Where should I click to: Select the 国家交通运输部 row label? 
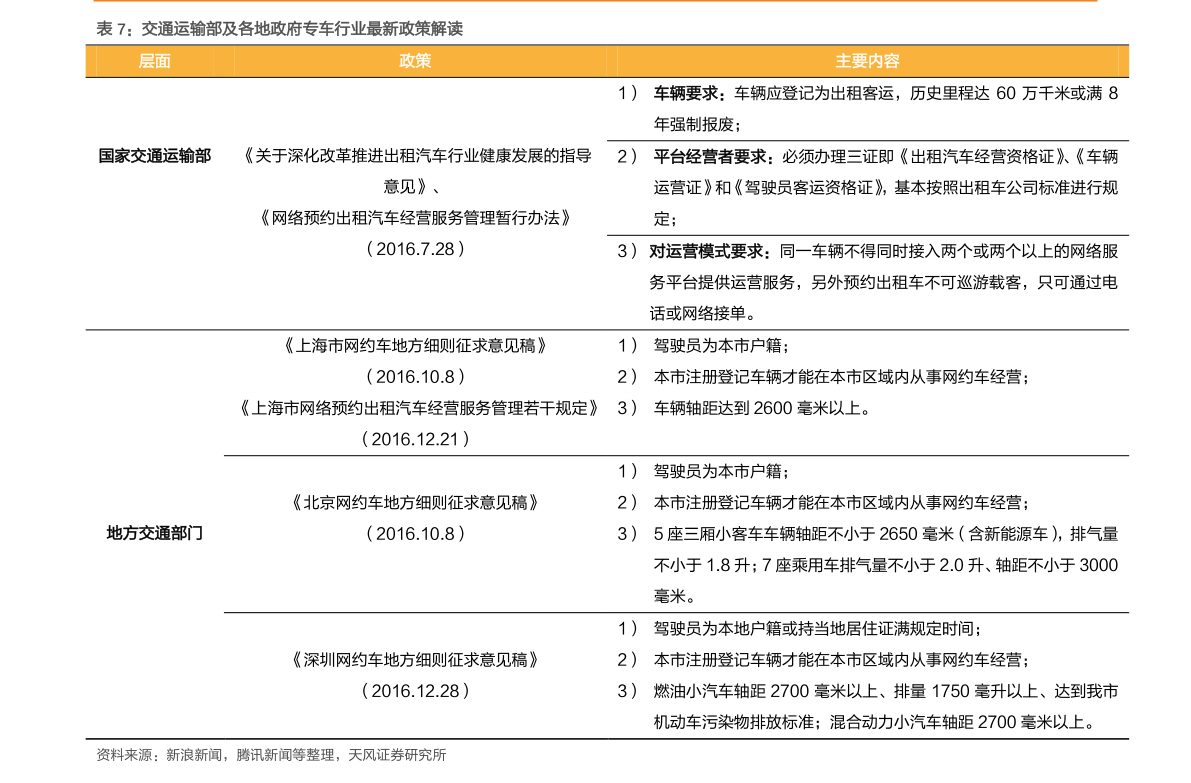click(x=155, y=156)
